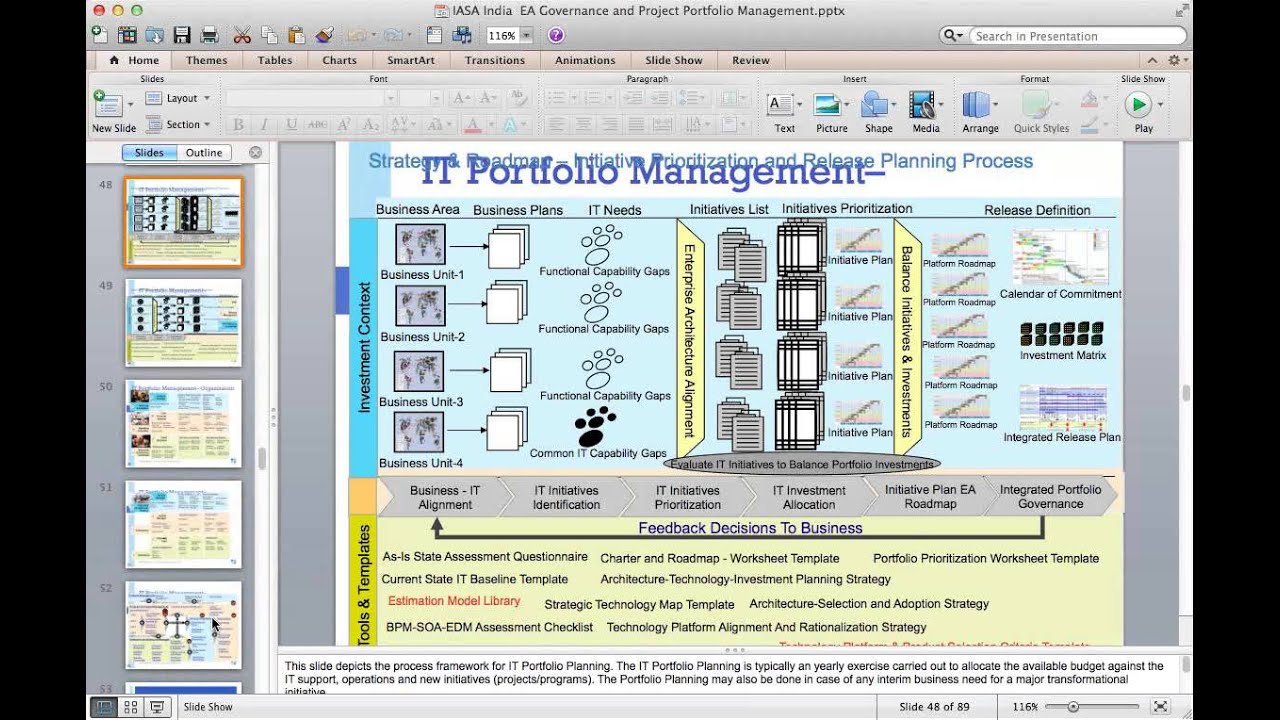Open the template gallery icon

(x=127, y=35)
